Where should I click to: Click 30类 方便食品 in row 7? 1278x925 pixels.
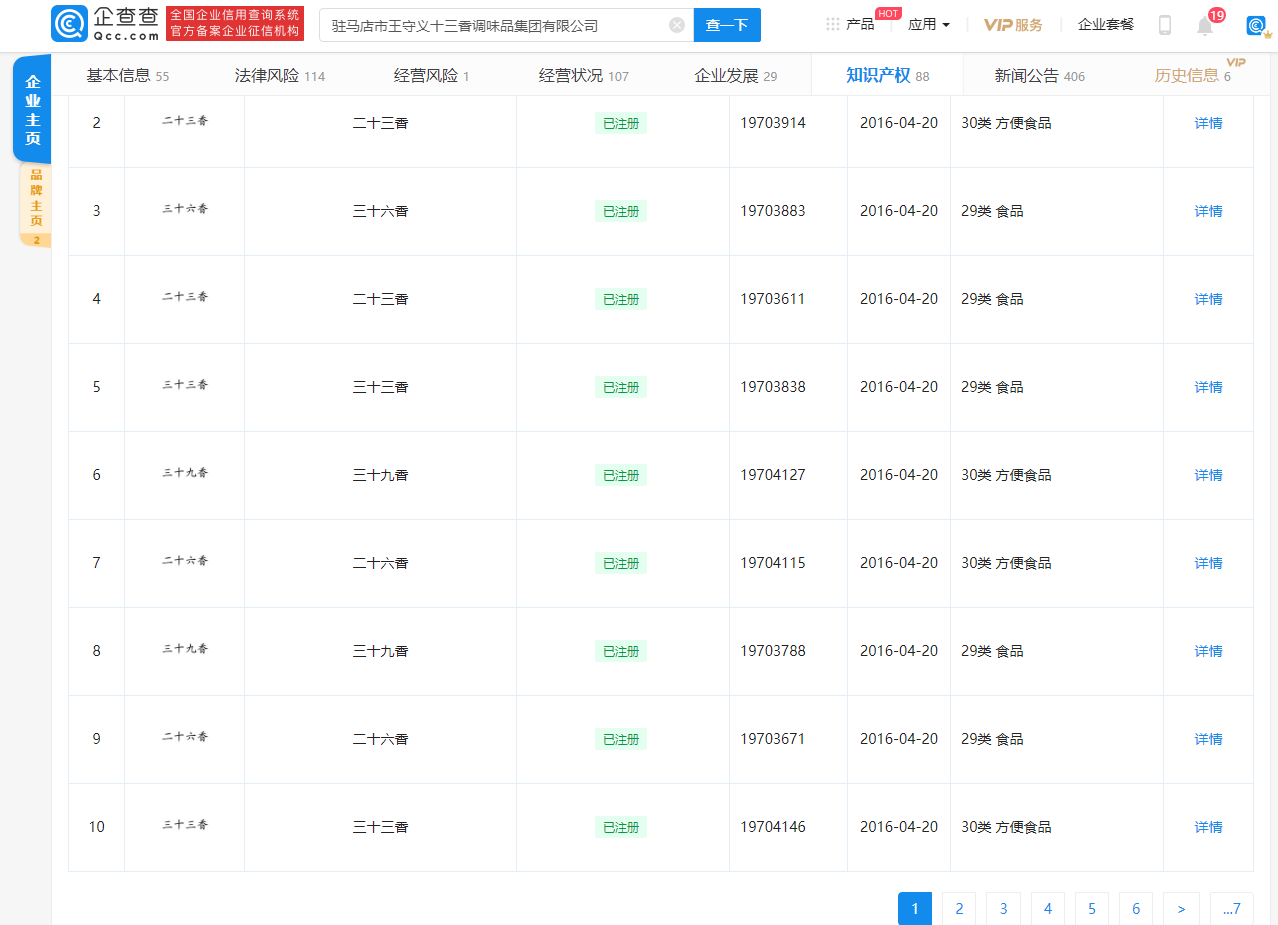point(1006,563)
